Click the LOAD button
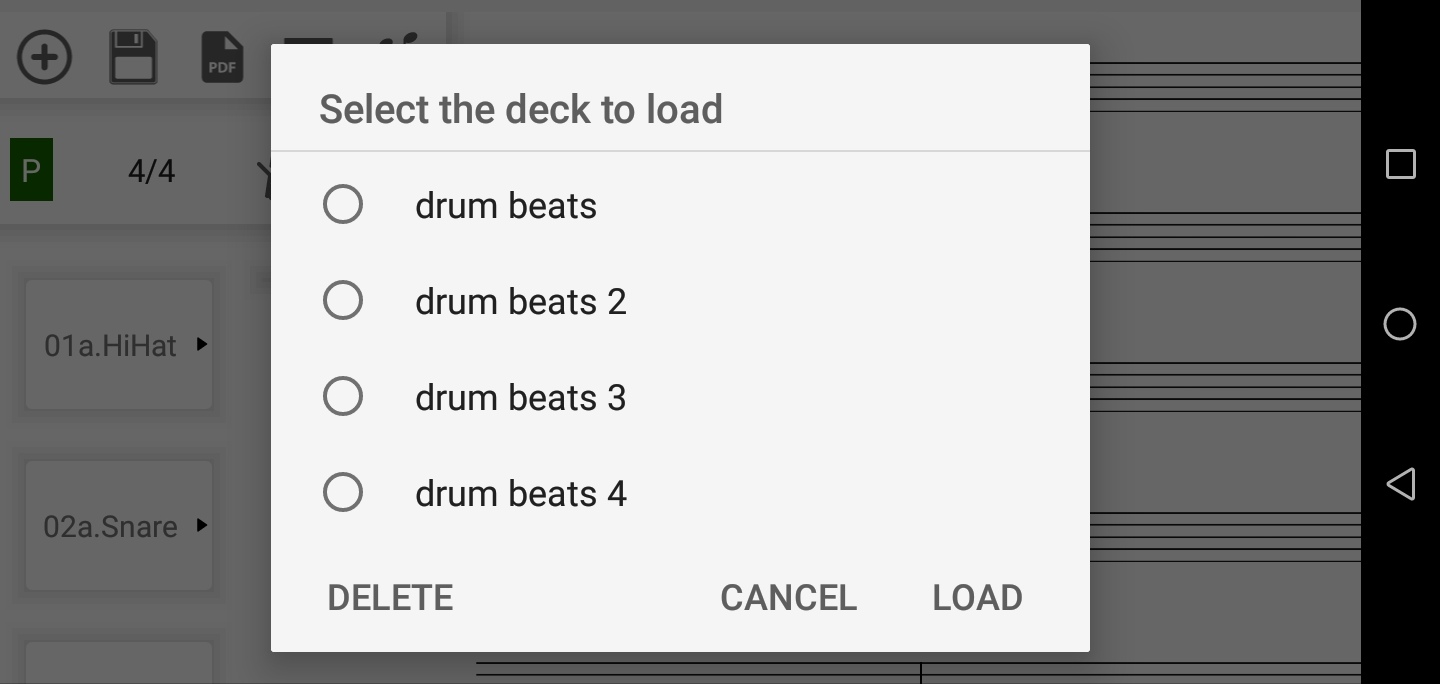This screenshot has height=684, width=1440. point(977,598)
